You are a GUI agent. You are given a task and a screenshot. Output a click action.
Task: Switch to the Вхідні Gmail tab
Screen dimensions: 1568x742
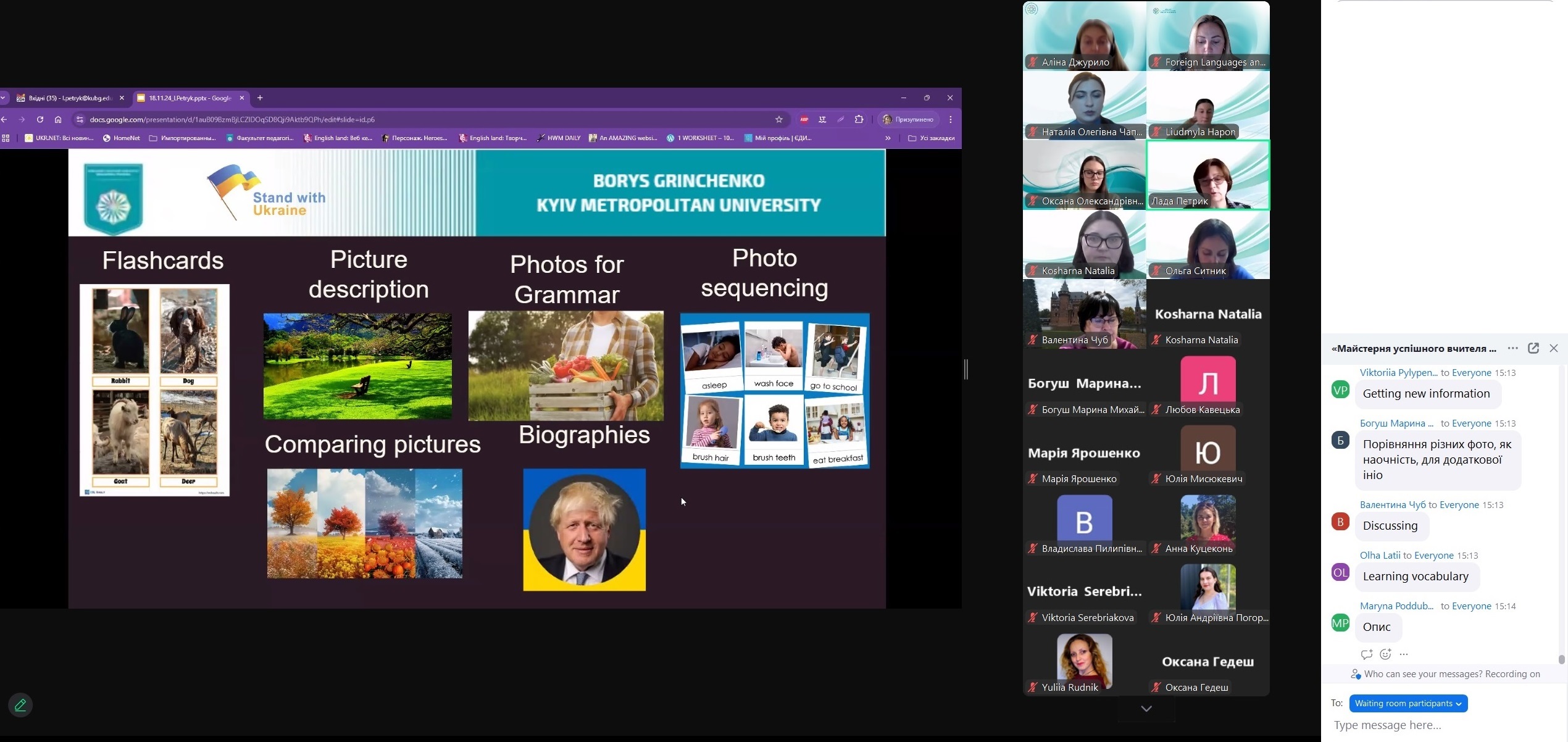[68, 98]
